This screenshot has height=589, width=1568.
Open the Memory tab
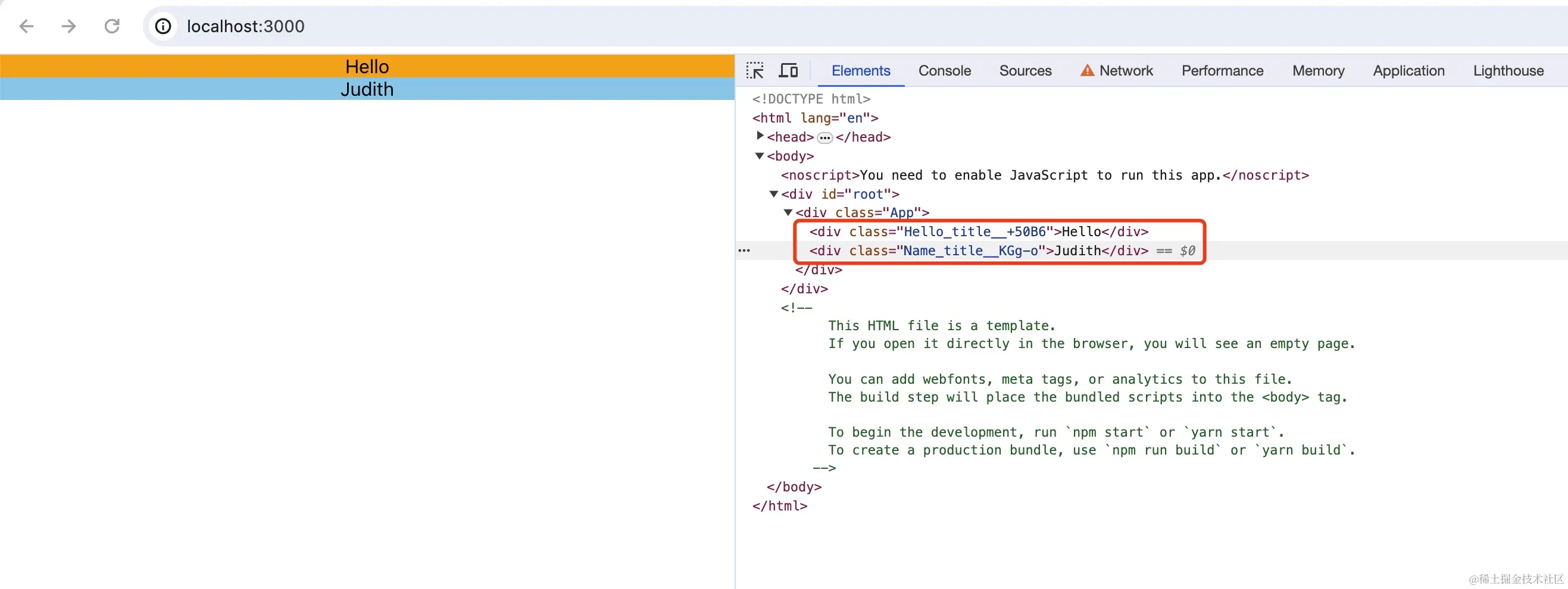1319,71
